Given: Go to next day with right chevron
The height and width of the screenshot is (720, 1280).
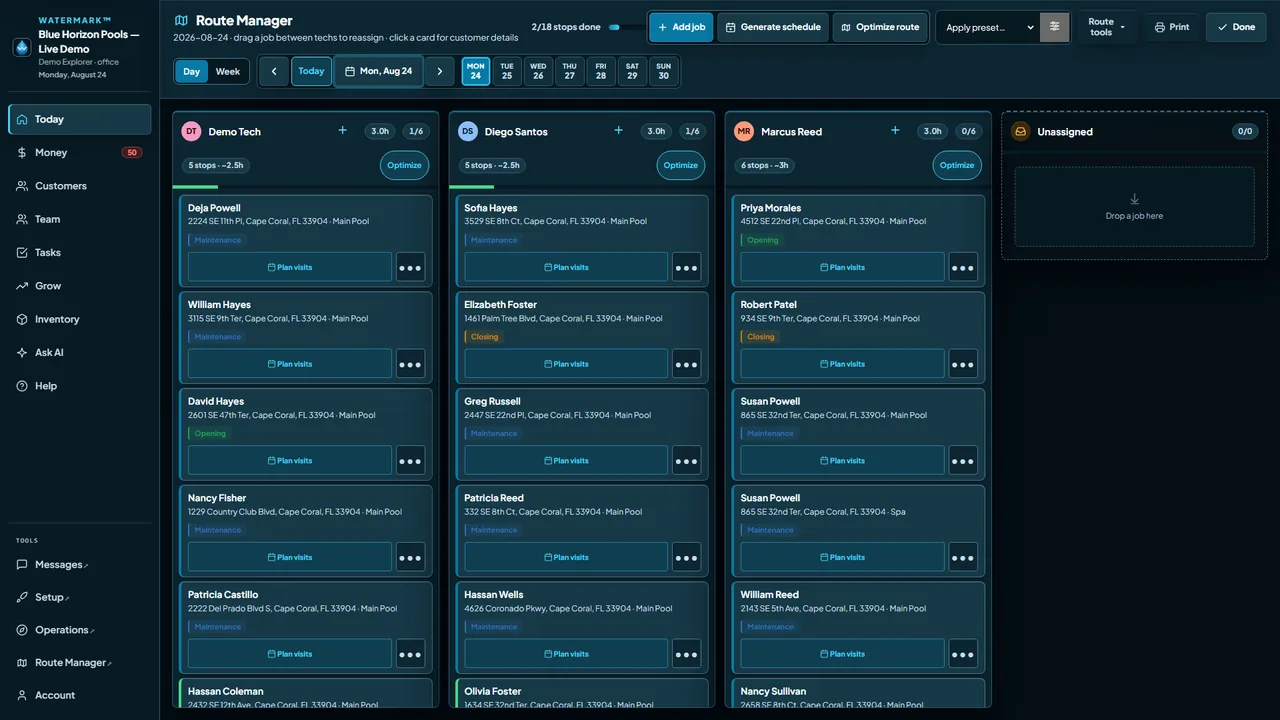Looking at the screenshot, I should [x=440, y=71].
